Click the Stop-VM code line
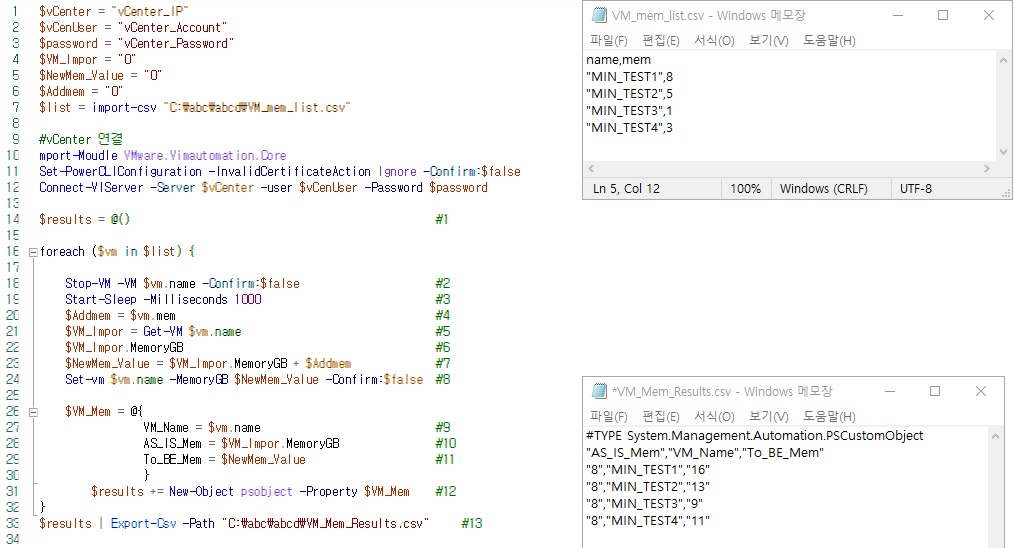 coord(182,283)
